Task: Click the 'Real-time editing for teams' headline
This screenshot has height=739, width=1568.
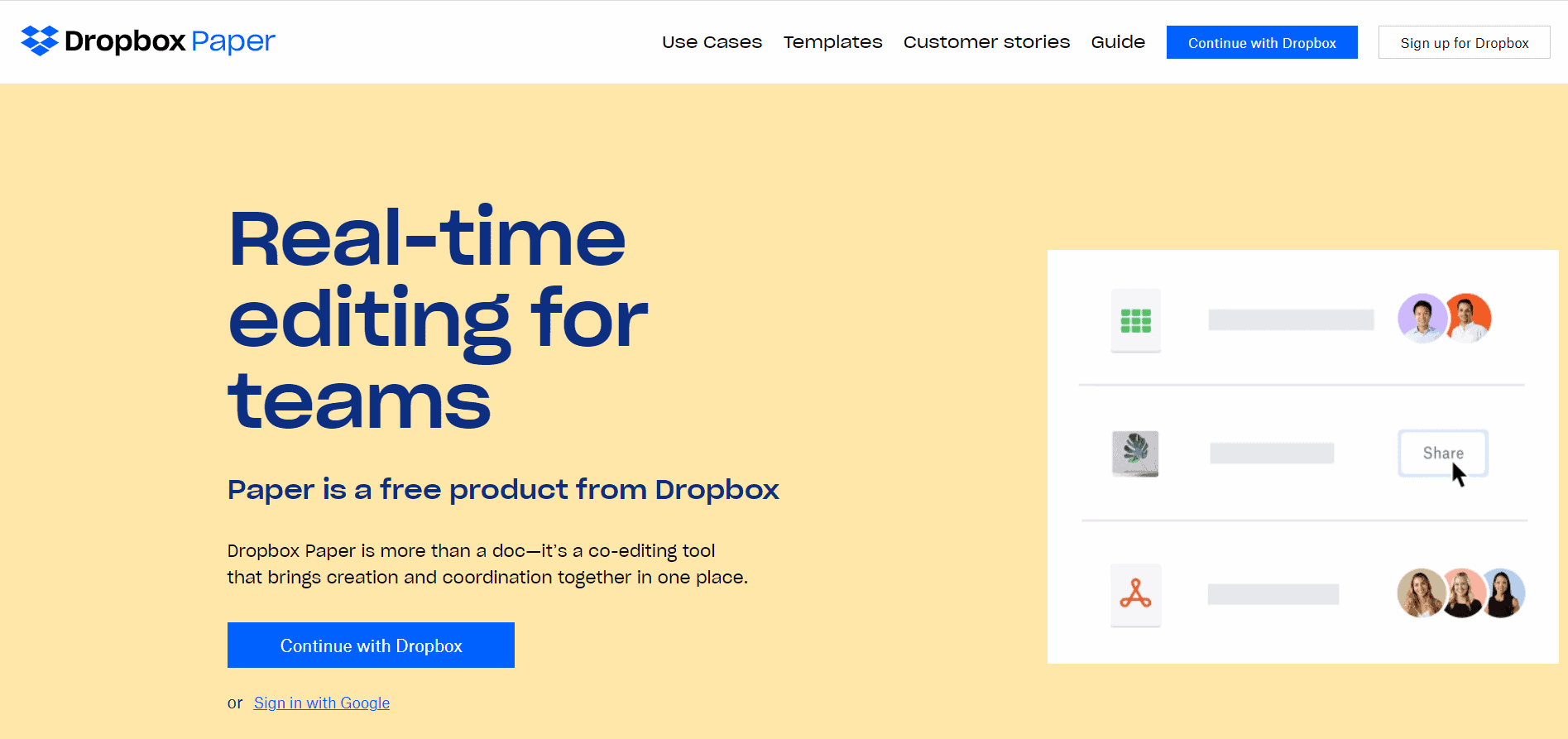Action: pyautogui.click(x=438, y=319)
